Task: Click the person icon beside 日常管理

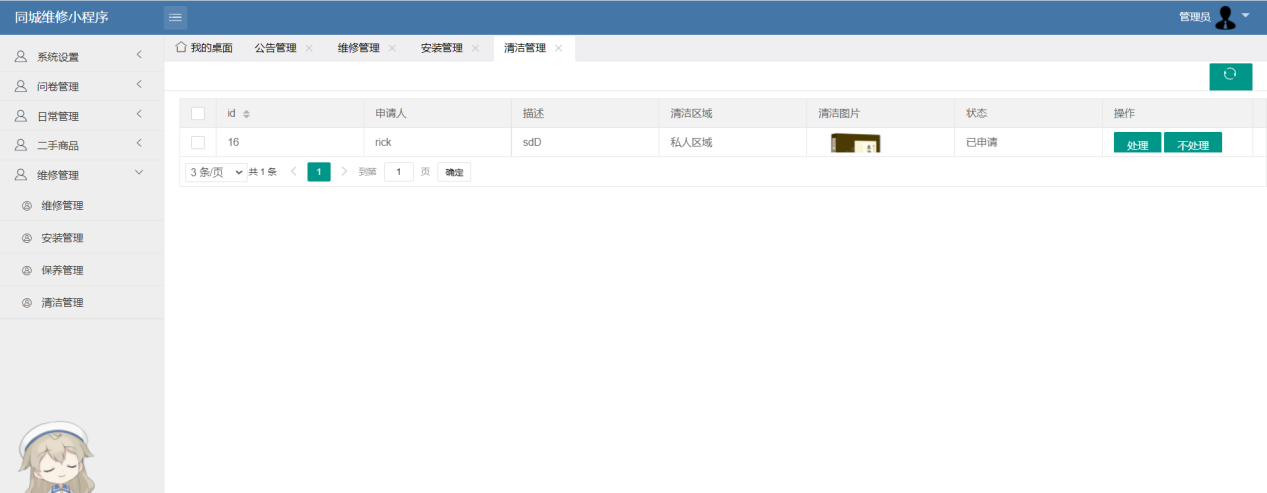Action: click(21, 116)
